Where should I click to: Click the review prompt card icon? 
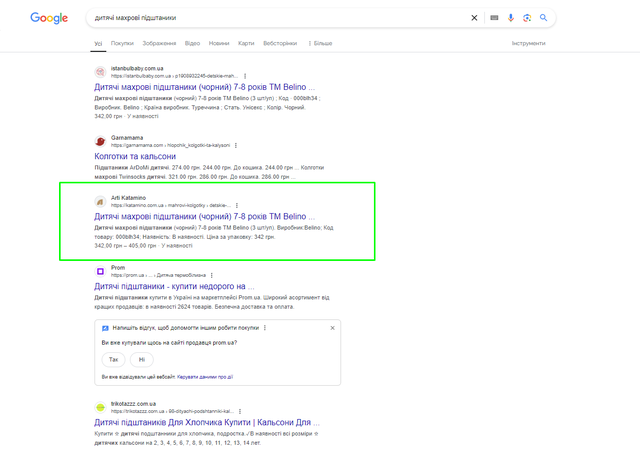pyautogui.click(x=105, y=328)
